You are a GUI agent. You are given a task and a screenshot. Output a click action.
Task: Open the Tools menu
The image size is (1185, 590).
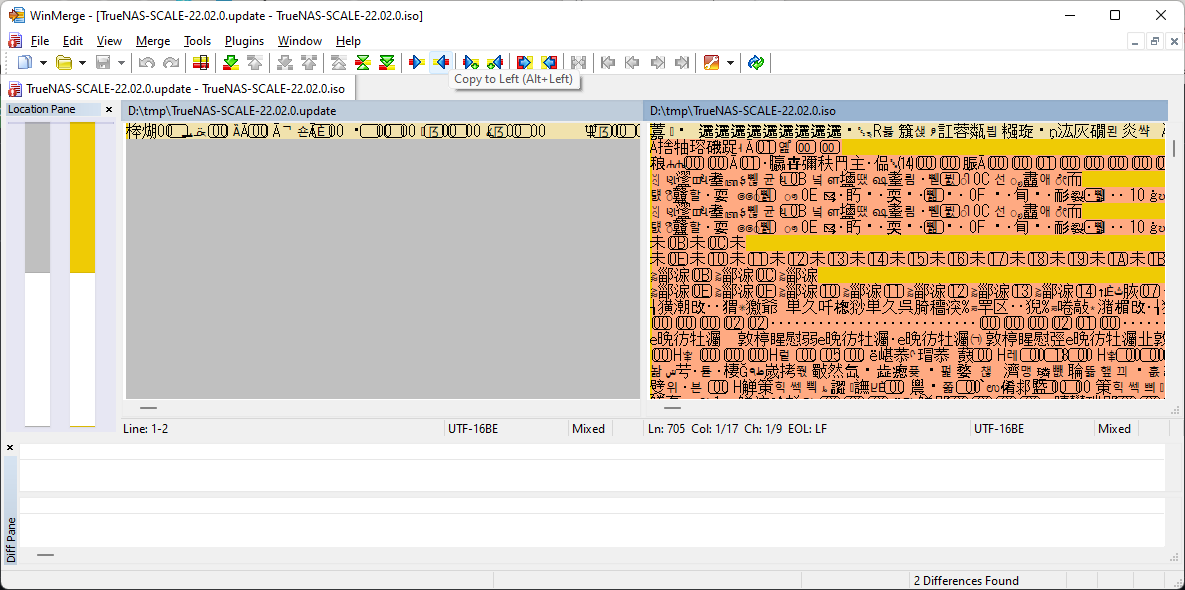[198, 41]
